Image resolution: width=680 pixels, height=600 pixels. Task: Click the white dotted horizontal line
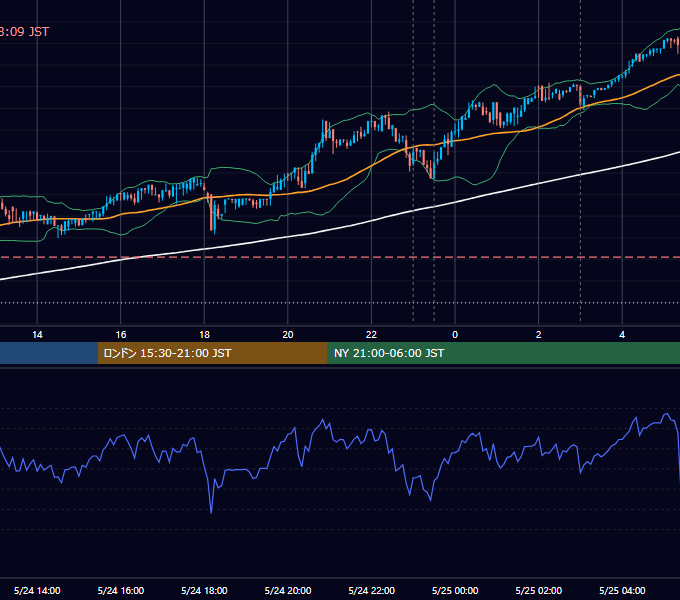coord(340,303)
